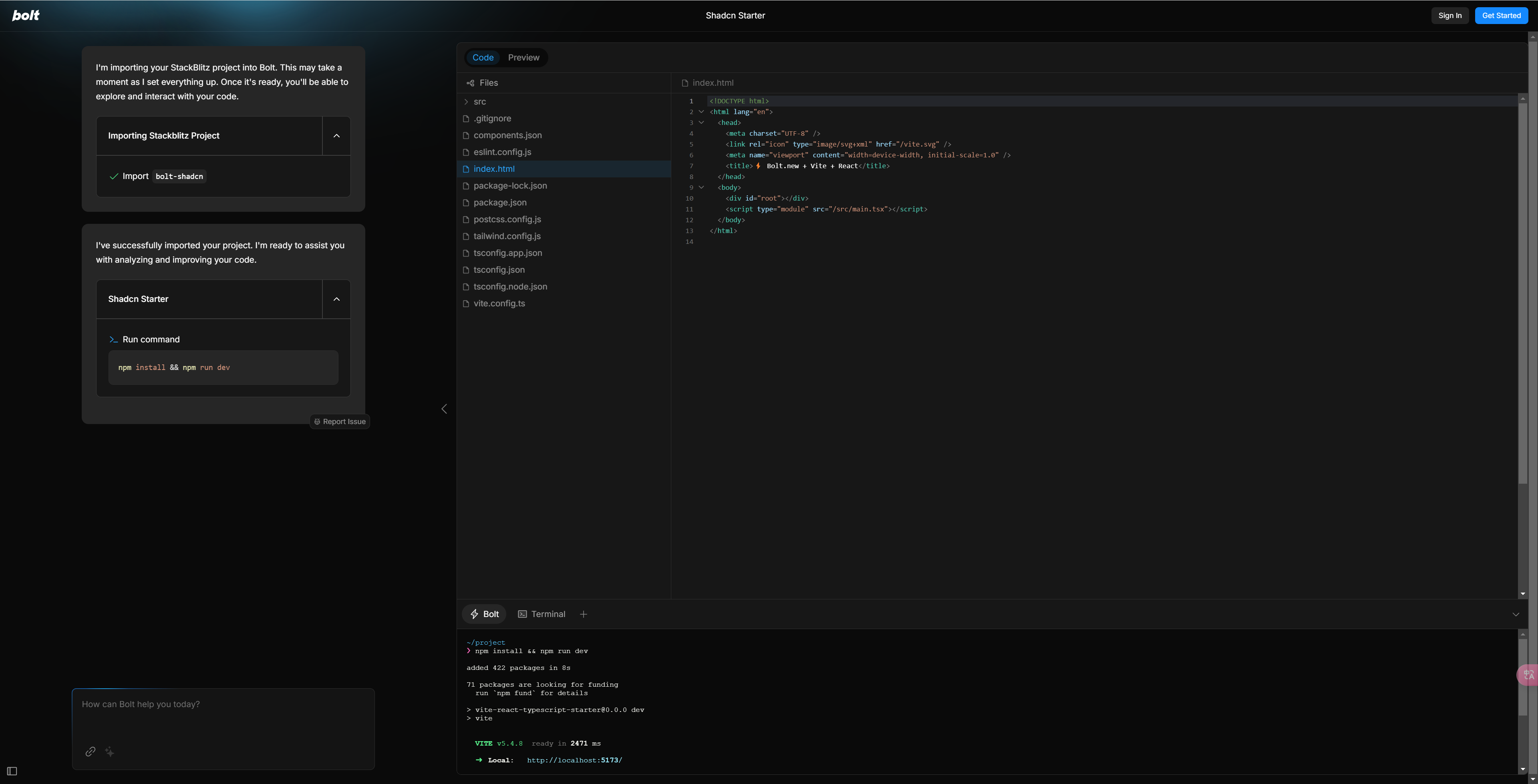Collapse the chat panel with the left chevron
The height and width of the screenshot is (784, 1538).
444,409
